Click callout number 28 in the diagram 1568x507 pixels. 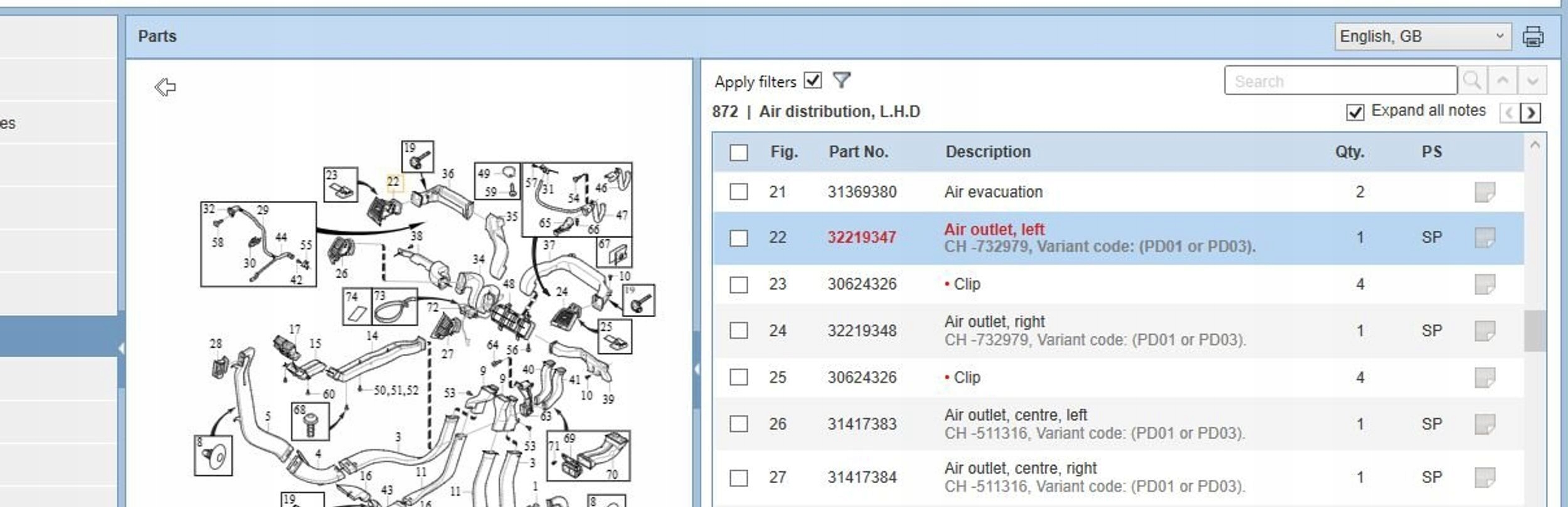click(x=216, y=343)
